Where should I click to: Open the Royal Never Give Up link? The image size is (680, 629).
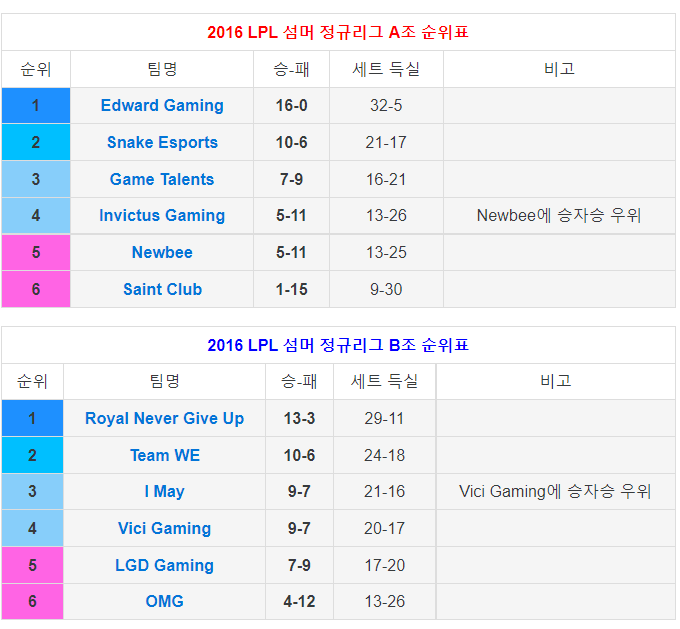164,419
